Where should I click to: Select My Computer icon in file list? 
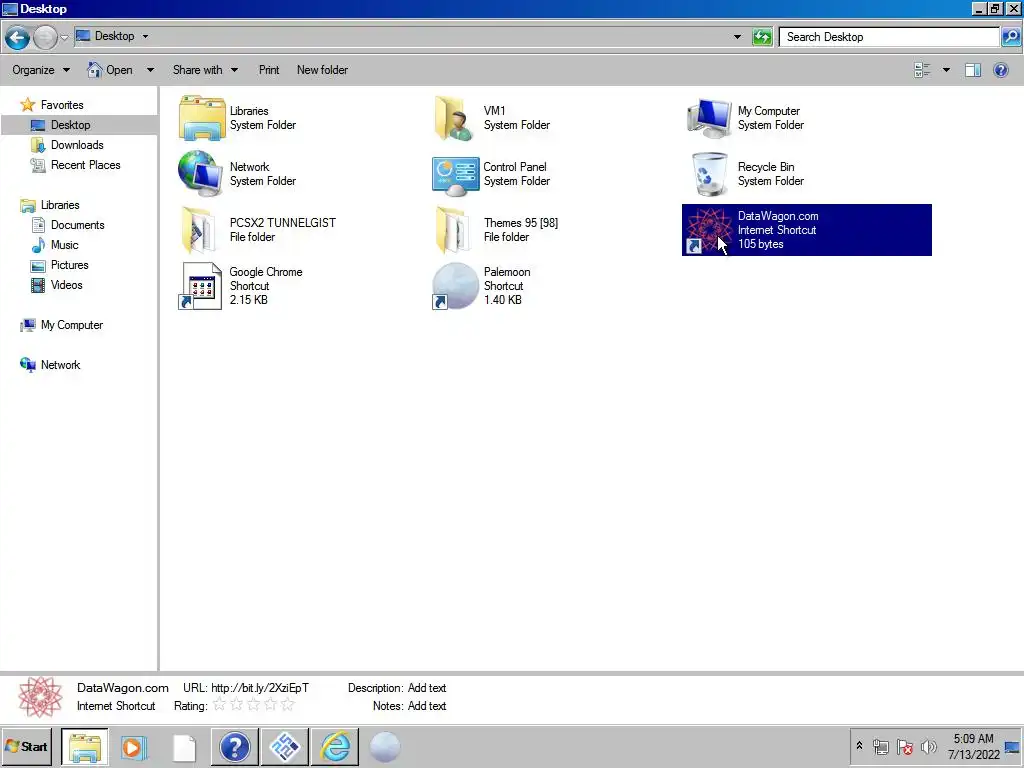709,118
